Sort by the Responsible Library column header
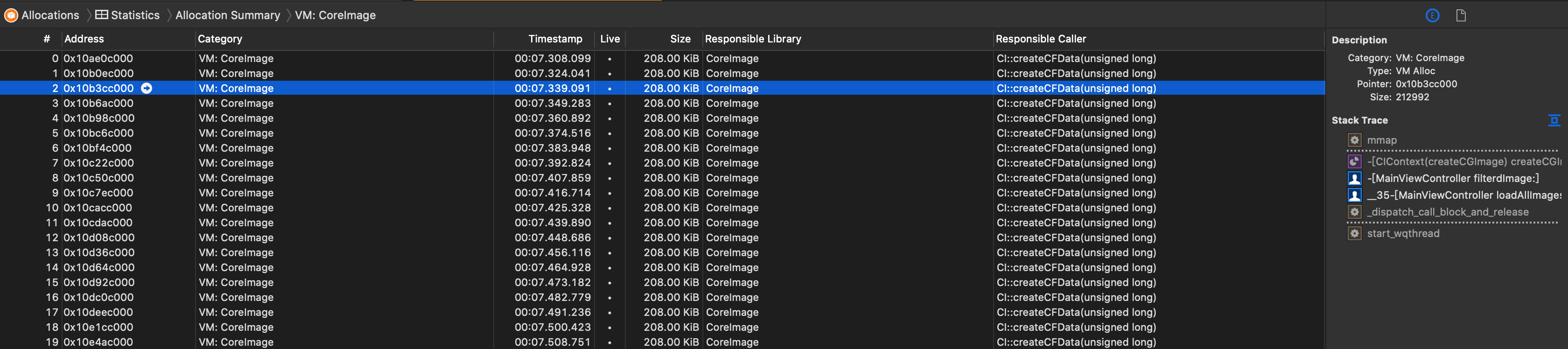Image resolution: width=1568 pixels, height=349 pixels. point(752,39)
